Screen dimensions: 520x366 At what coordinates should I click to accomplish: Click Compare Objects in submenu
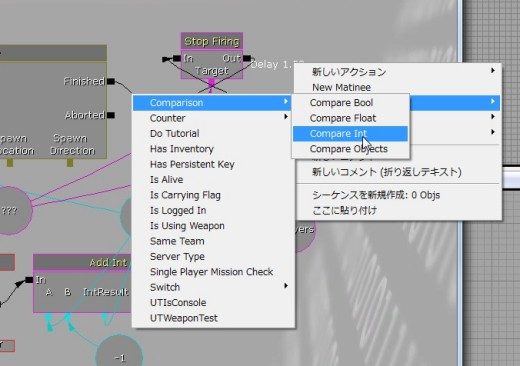pyautogui.click(x=350, y=149)
